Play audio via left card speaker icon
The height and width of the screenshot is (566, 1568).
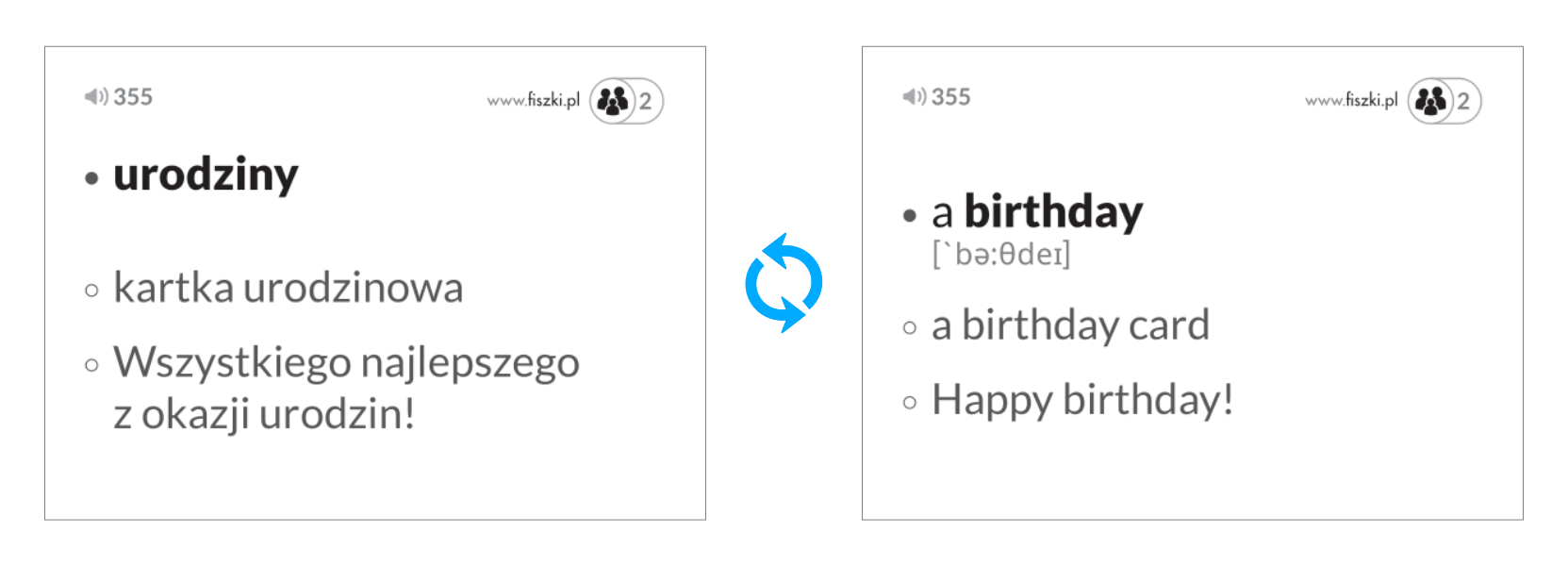tap(96, 96)
